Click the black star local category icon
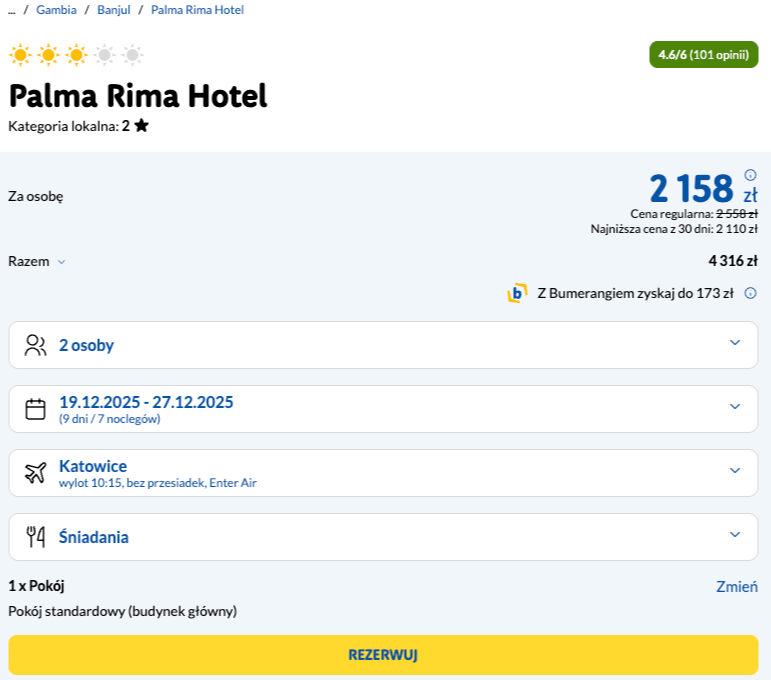771x680 pixels. click(x=142, y=126)
